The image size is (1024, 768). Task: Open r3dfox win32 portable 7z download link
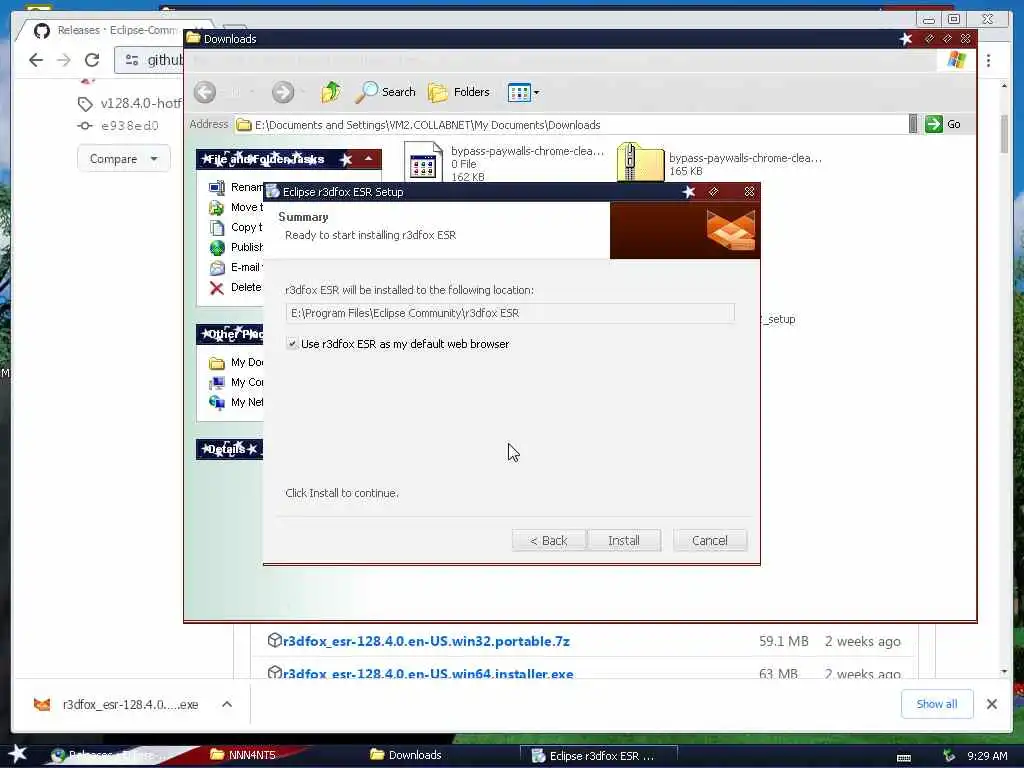(x=426, y=641)
